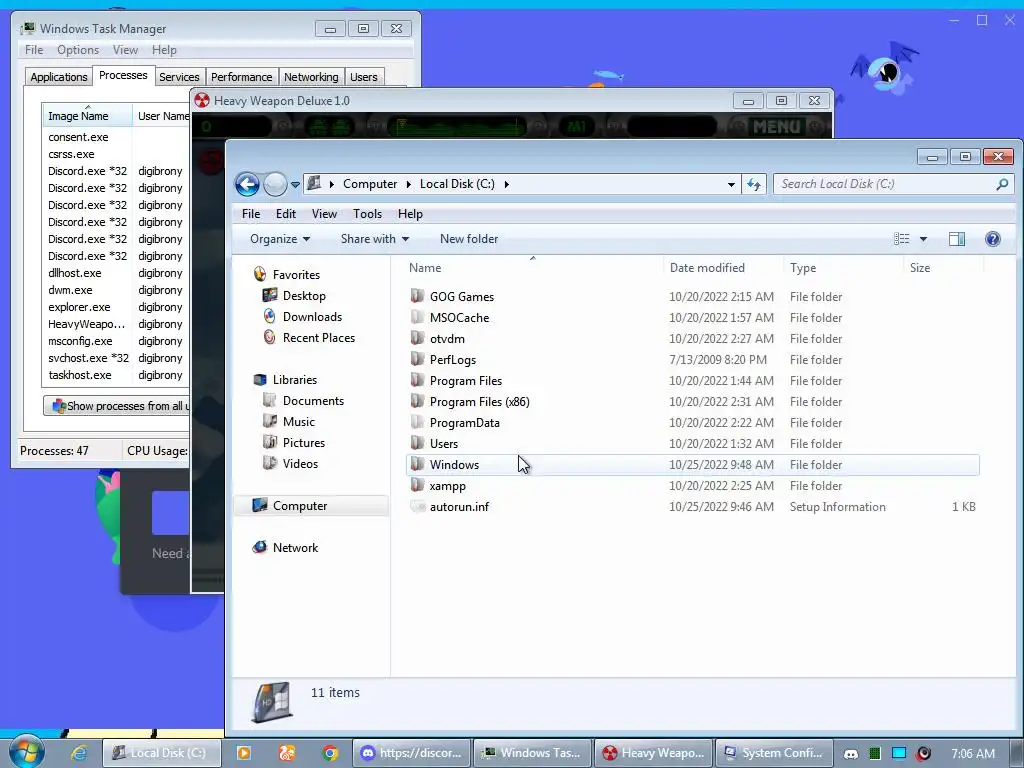Image resolution: width=1024 pixels, height=768 pixels.
Task: Open Network in the navigation pane
Action: click(295, 547)
